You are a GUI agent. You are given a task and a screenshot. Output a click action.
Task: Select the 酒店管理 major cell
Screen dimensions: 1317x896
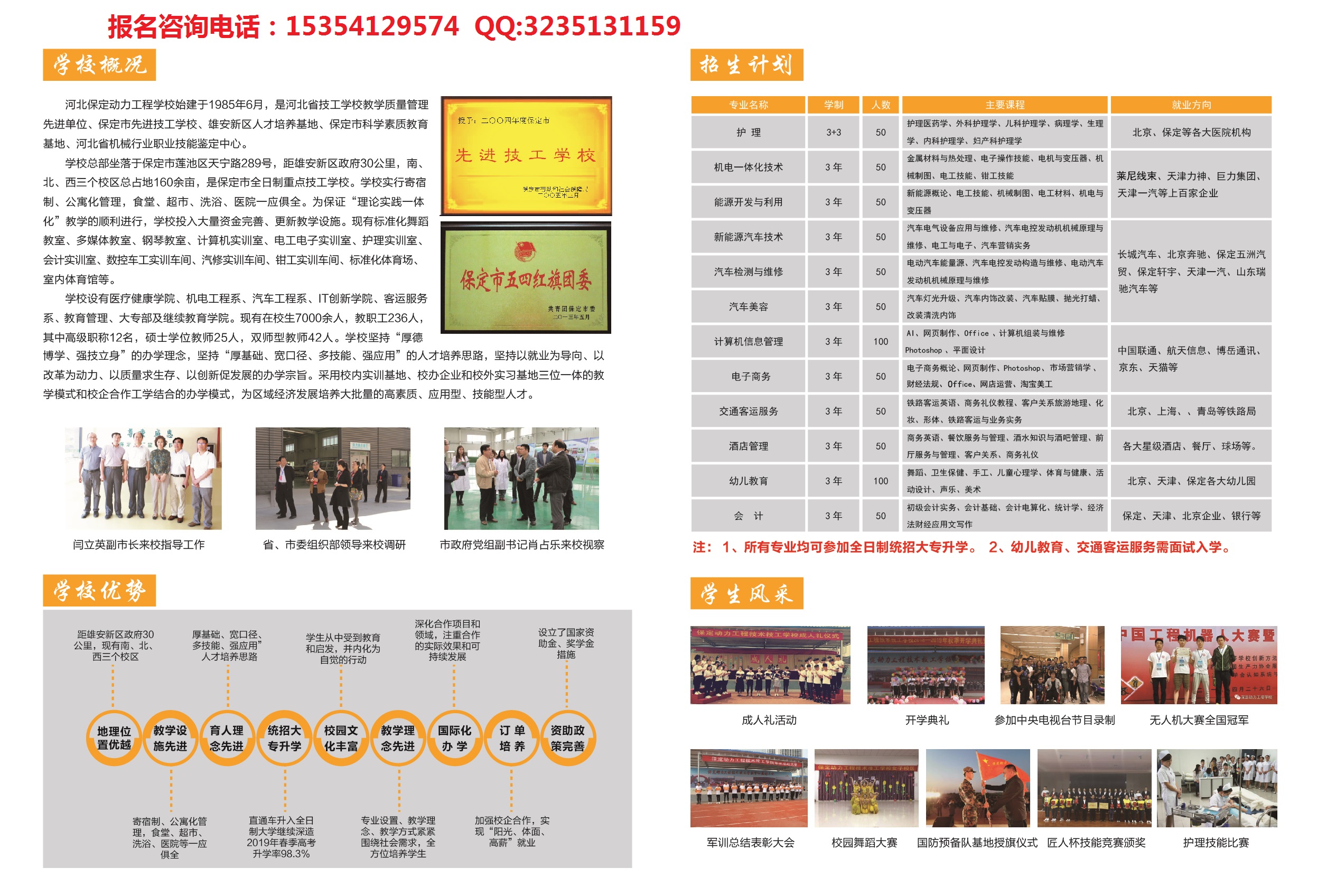point(748,446)
